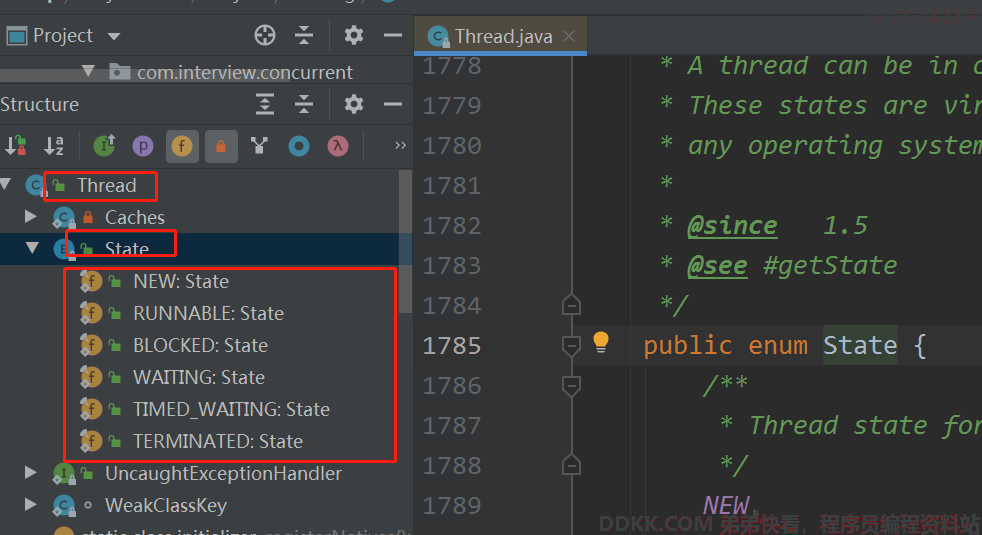
Task: Fold the Javadoc comment at line 1786
Action: (571, 385)
